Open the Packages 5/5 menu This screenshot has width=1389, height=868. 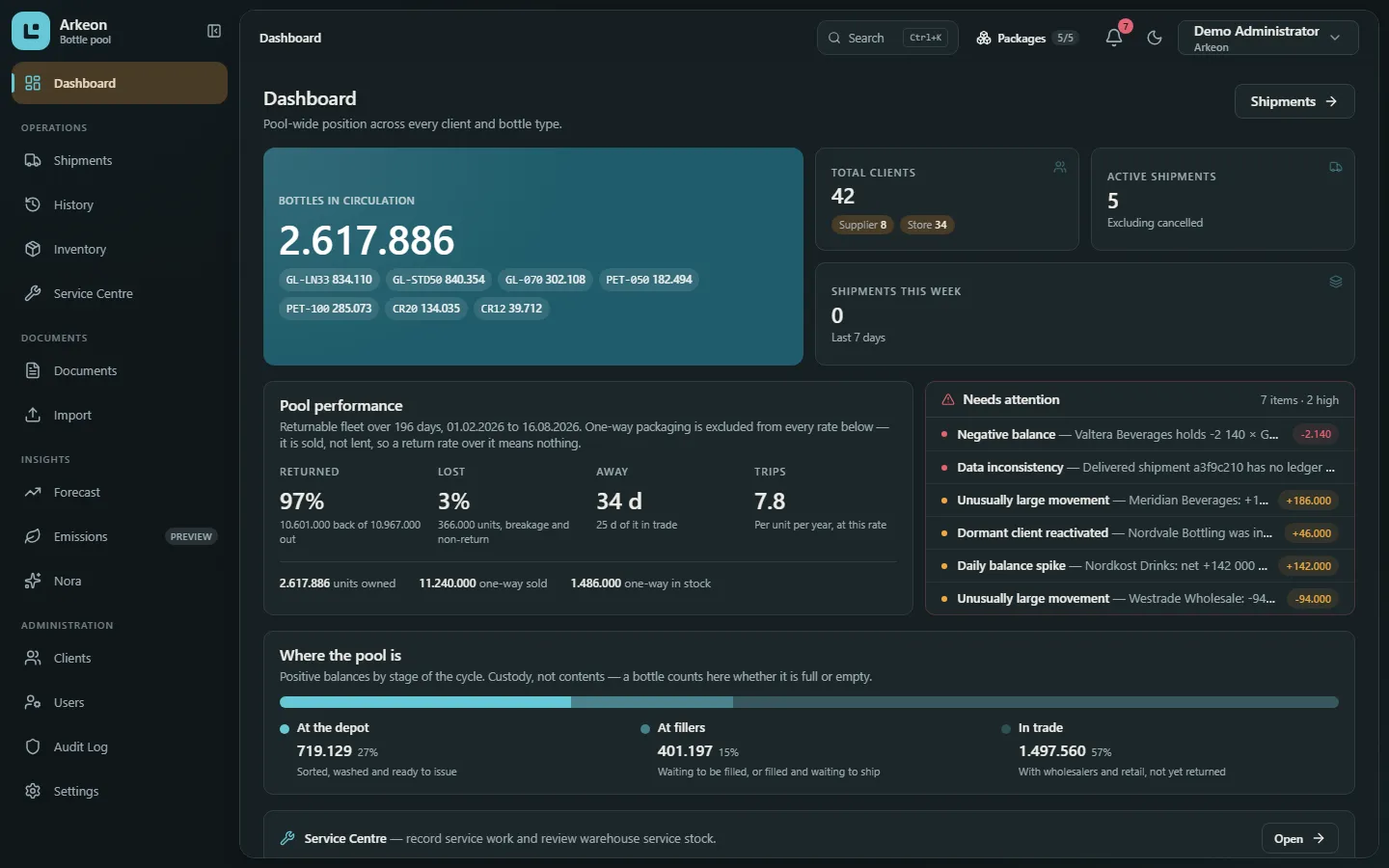pos(1026,38)
